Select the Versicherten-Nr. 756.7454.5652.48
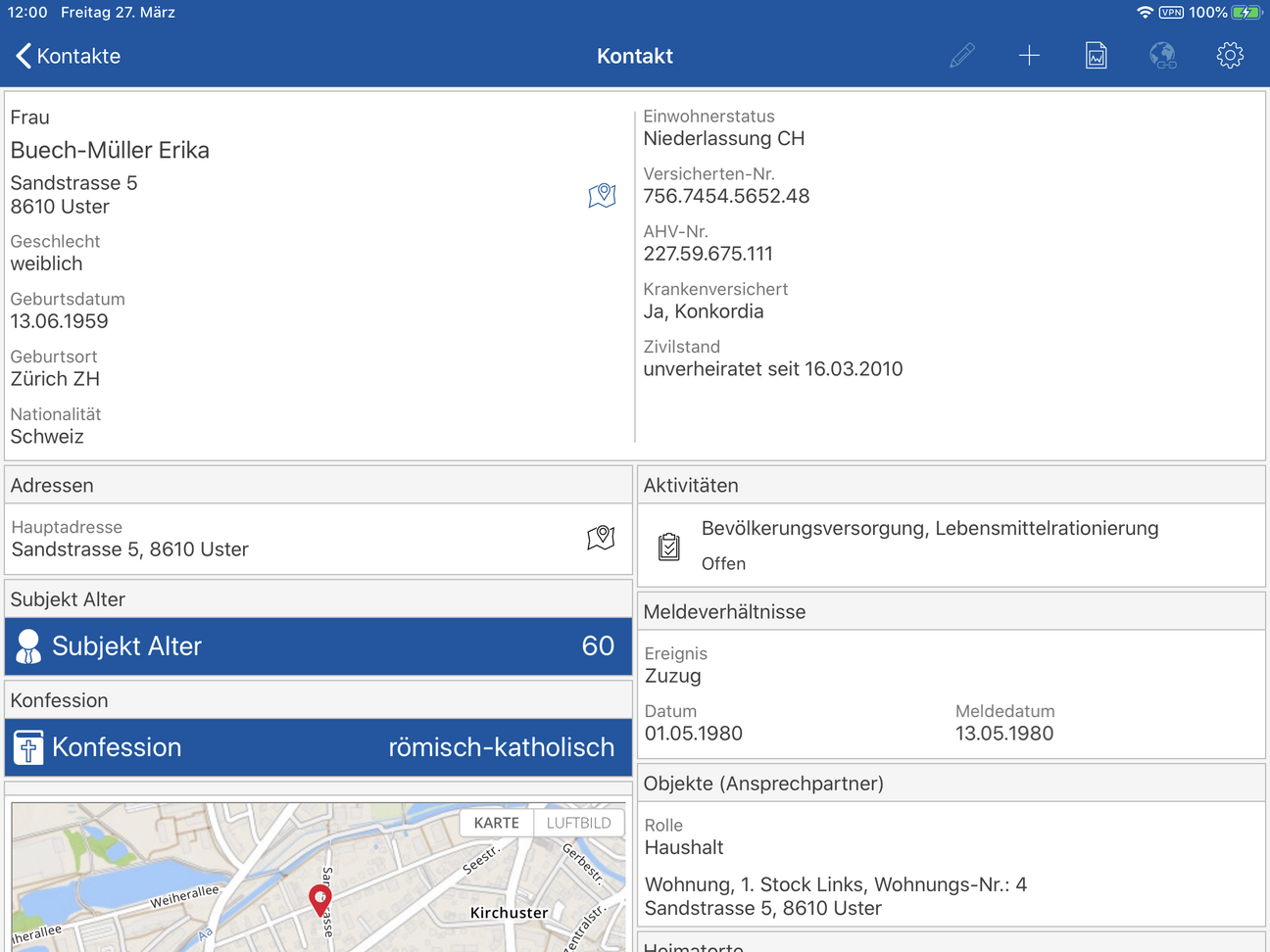 726,196
